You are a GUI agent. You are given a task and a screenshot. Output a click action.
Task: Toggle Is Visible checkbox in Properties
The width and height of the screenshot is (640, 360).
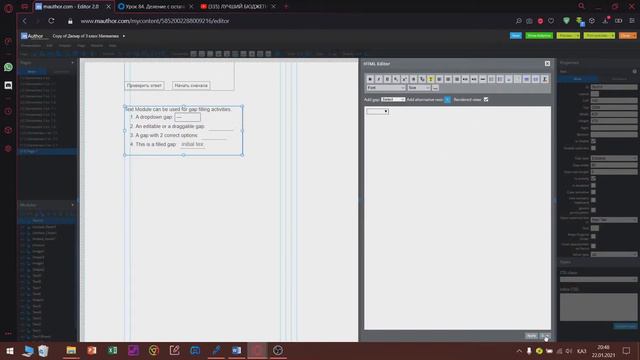click(593, 141)
